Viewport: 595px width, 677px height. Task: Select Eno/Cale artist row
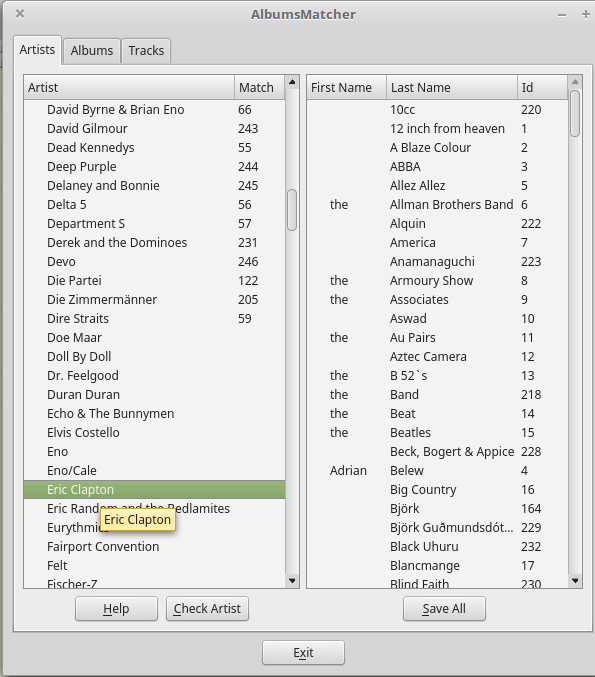tap(155, 471)
